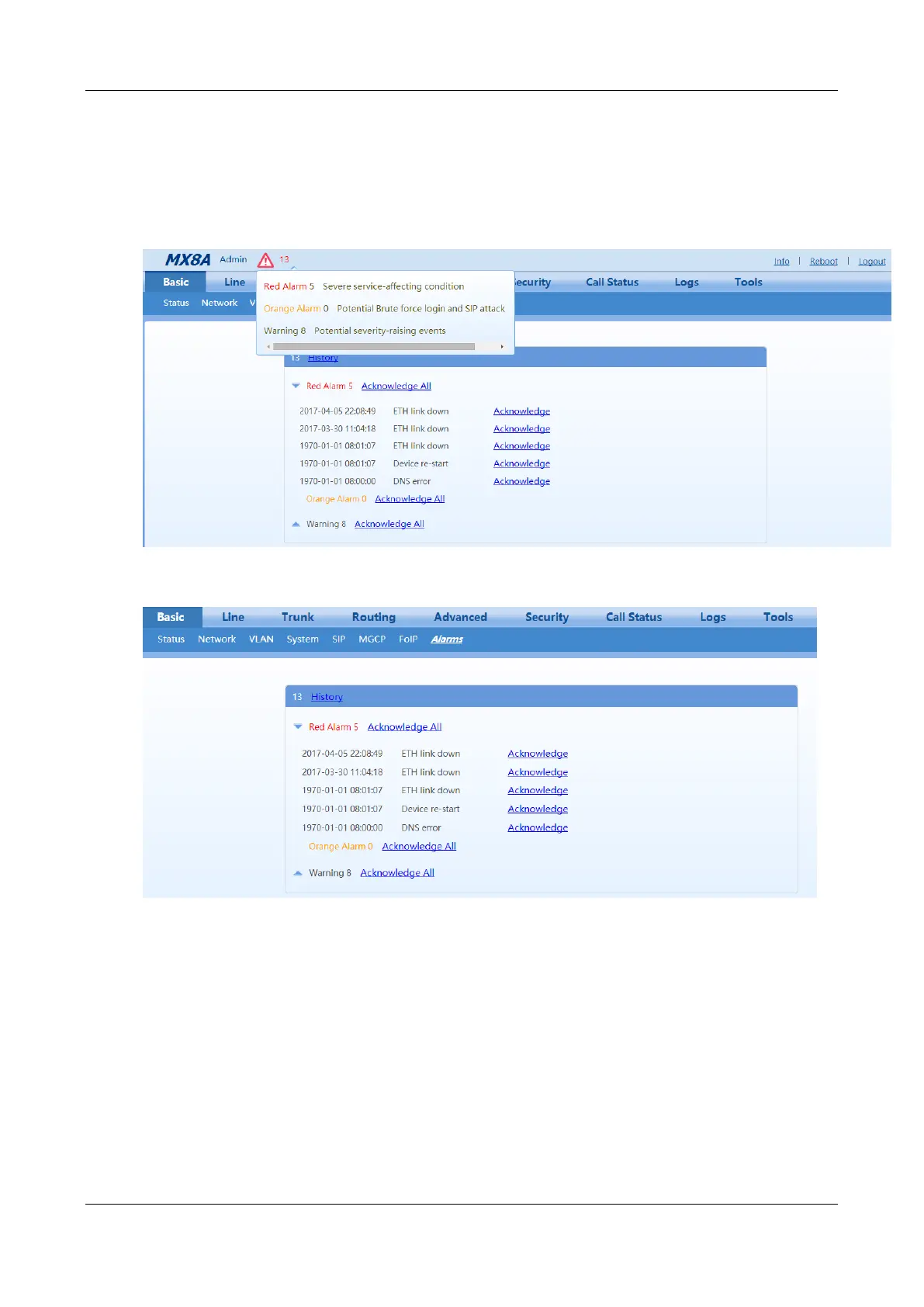924x1307 pixels.
Task: Acknowledge 1970 ETH link down alarm, upper panel
Action: pyautogui.click(x=521, y=445)
